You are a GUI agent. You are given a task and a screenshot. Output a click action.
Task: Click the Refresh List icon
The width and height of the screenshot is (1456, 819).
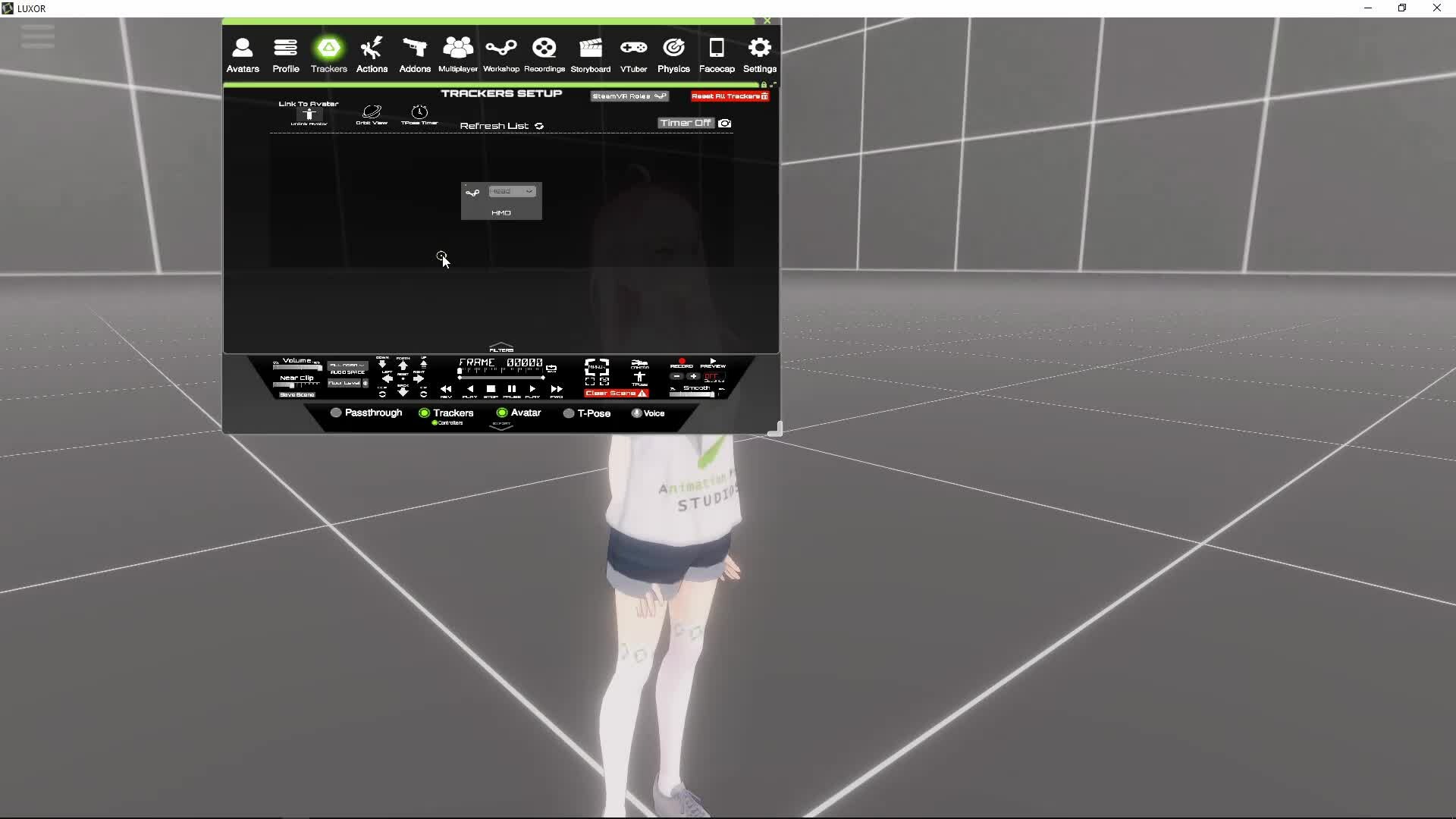coord(539,126)
